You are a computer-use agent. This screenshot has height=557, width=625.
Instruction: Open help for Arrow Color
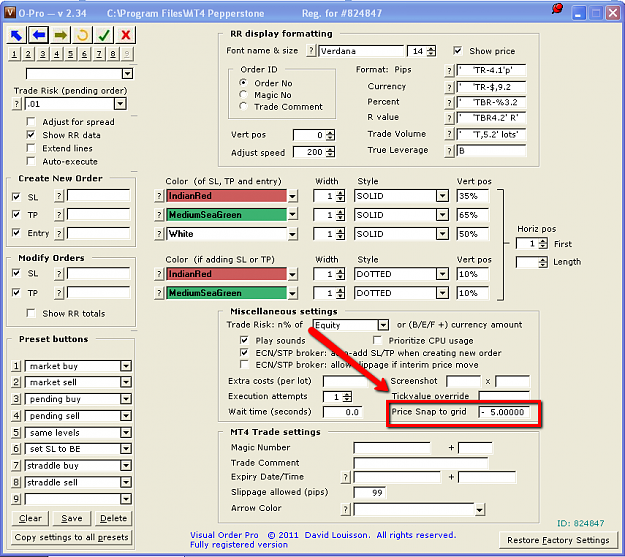click(346, 509)
